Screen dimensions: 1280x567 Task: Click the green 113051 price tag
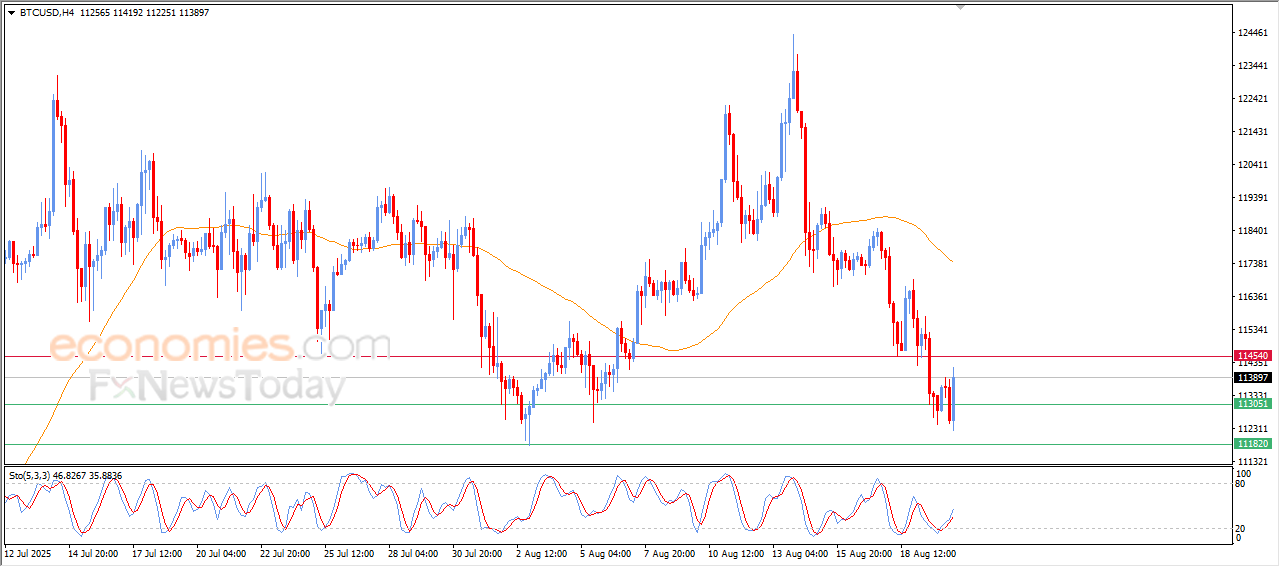pyautogui.click(x=1253, y=404)
